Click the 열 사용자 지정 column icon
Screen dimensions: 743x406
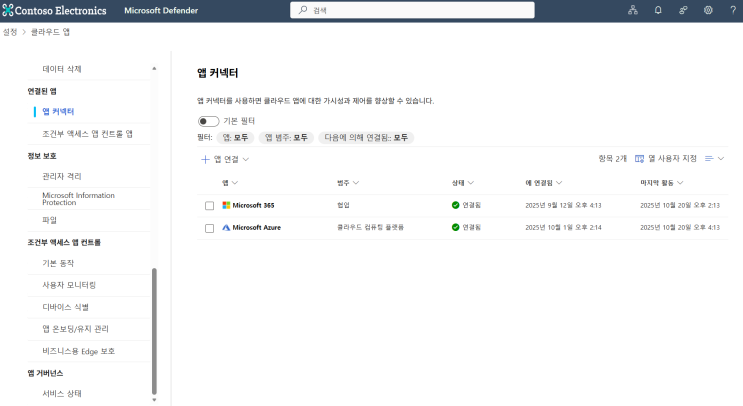pyautogui.click(x=639, y=159)
